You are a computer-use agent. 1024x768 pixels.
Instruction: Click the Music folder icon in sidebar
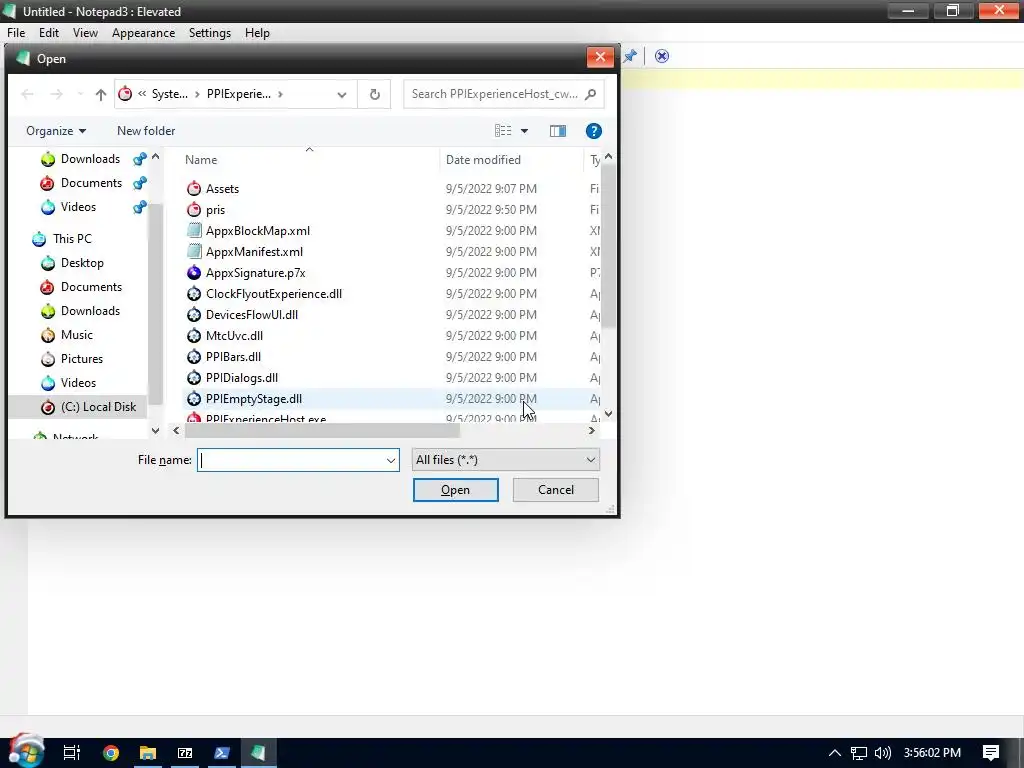[x=48, y=335]
